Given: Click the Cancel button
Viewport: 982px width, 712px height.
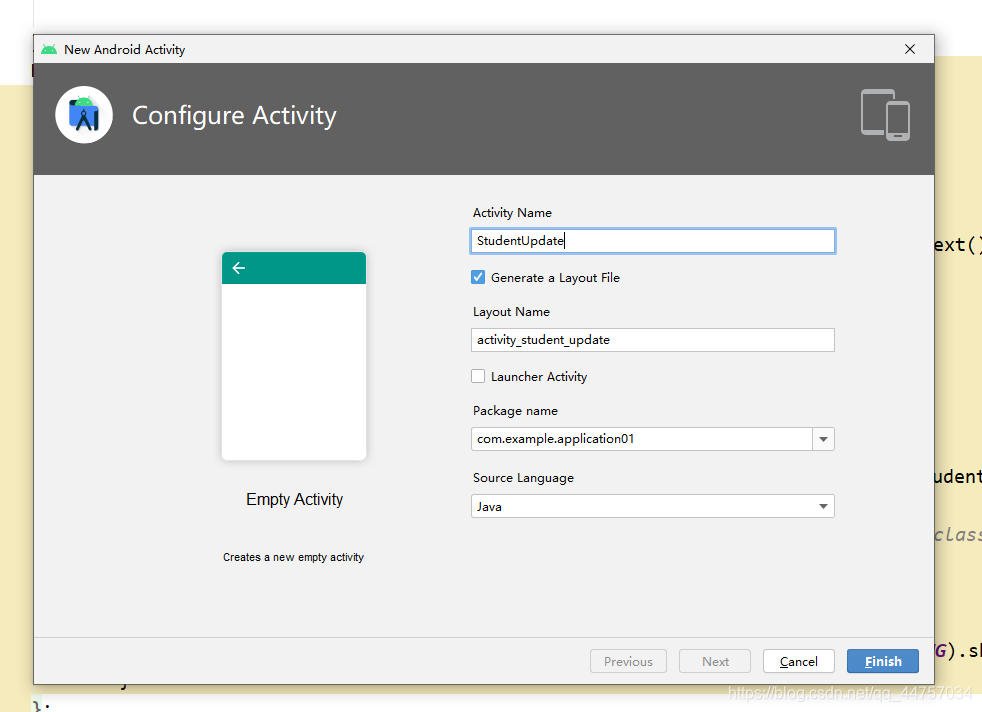Looking at the screenshot, I should tap(799, 661).
